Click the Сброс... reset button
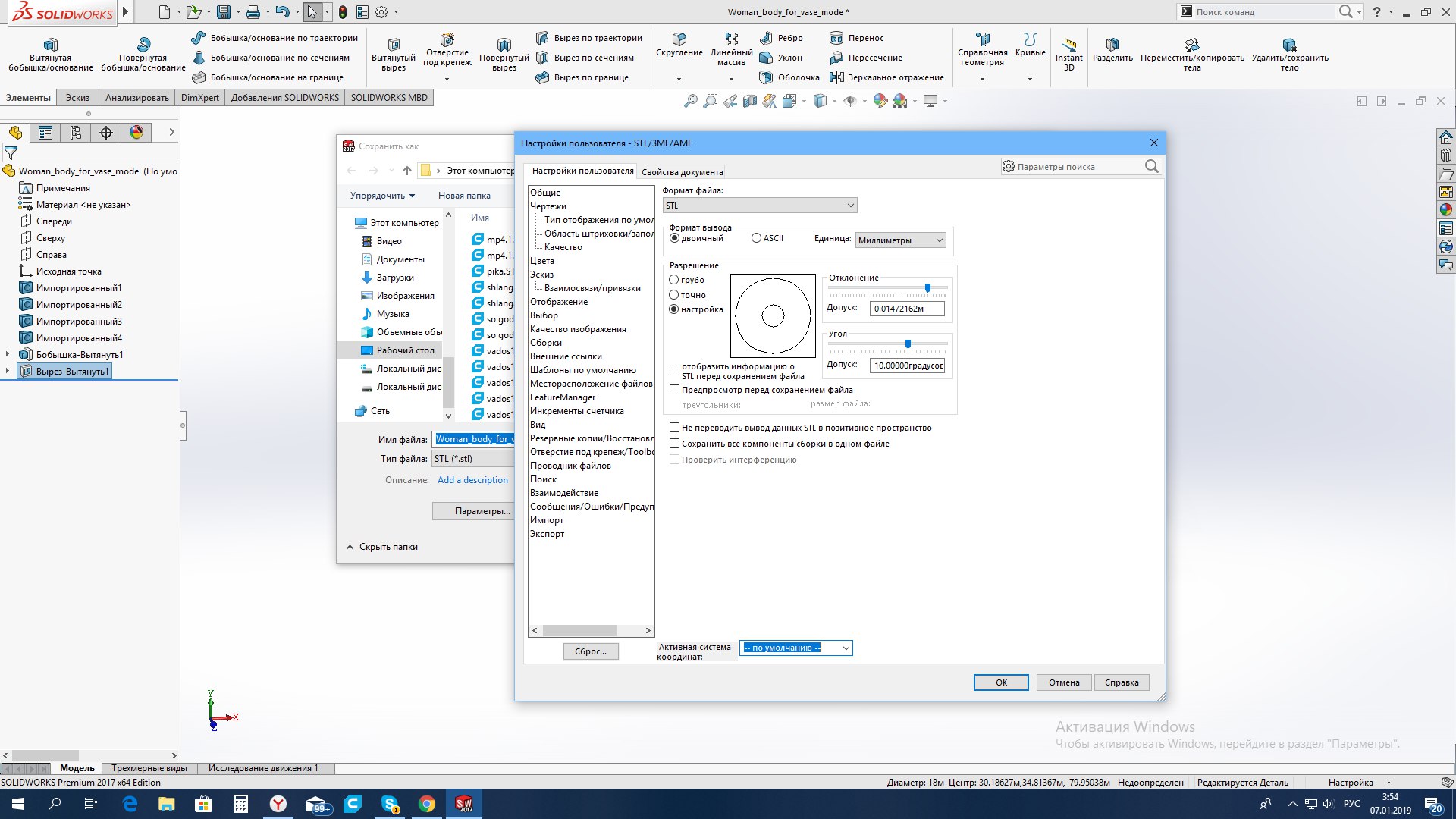Screen dimensions: 1456x819 pos(591,651)
